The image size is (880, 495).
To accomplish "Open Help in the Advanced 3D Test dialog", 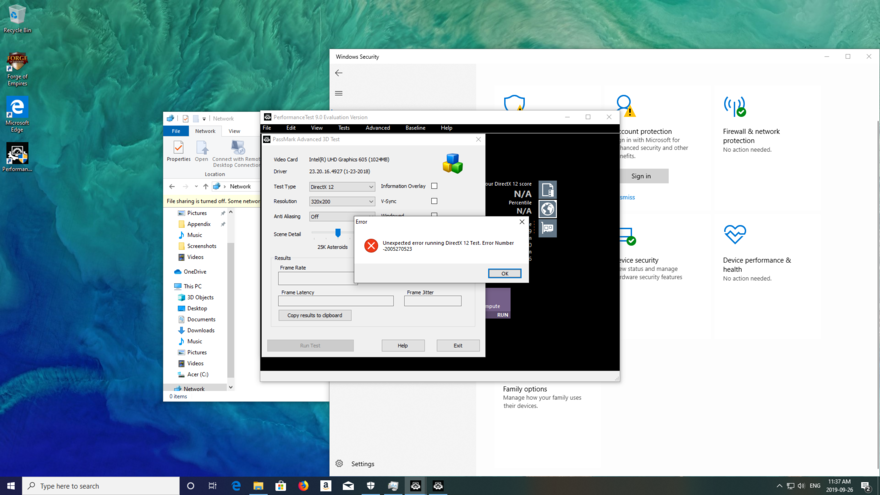I will (x=403, y=346).
